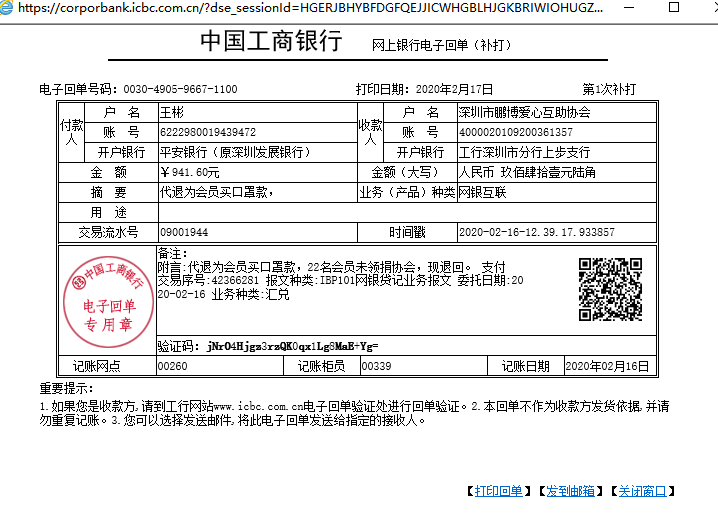Maximize the browser window
Viewport: 718px width, 519px height.
[674, 7]
